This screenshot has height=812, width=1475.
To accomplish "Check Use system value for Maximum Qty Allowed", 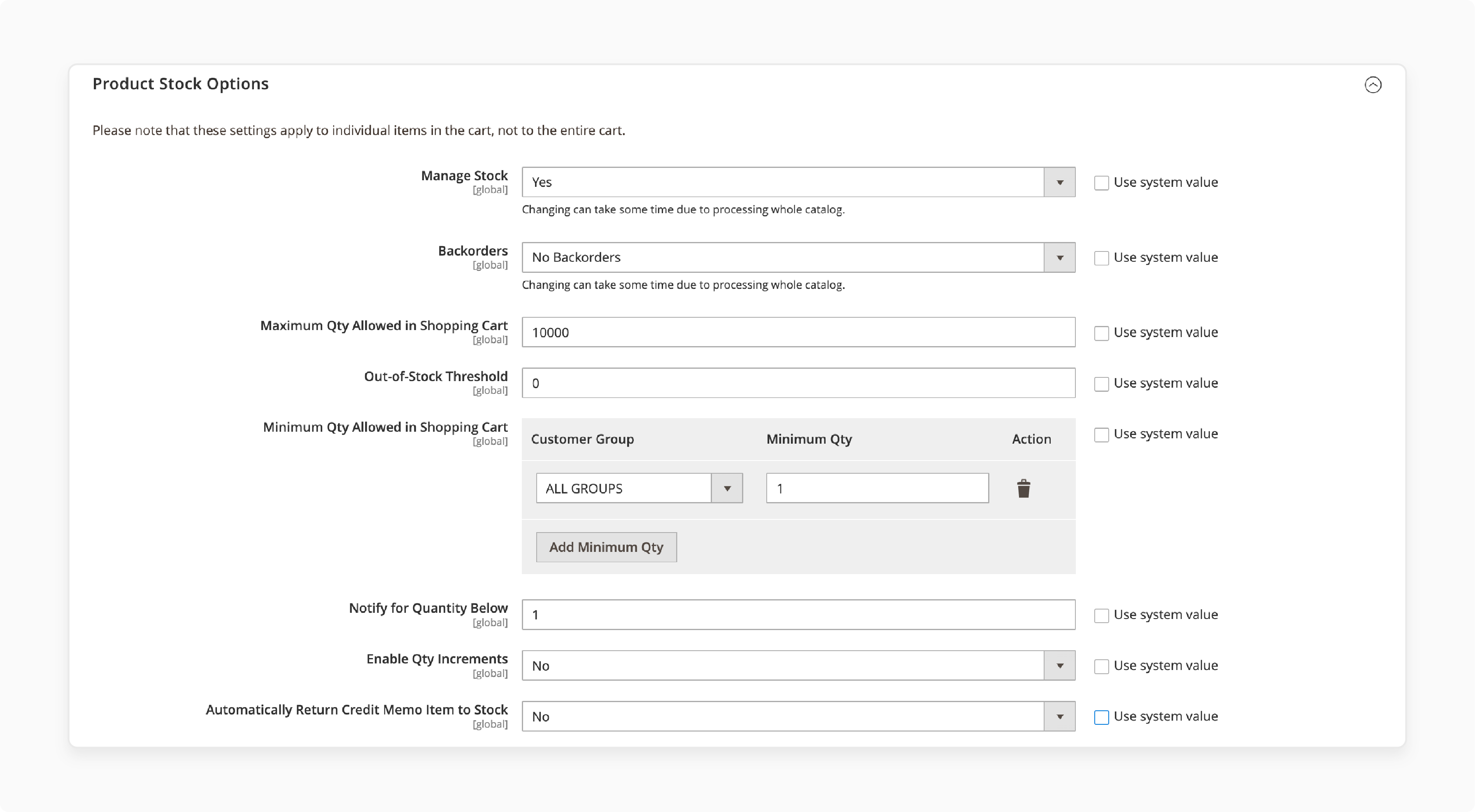I will (x=1101, y=333).
